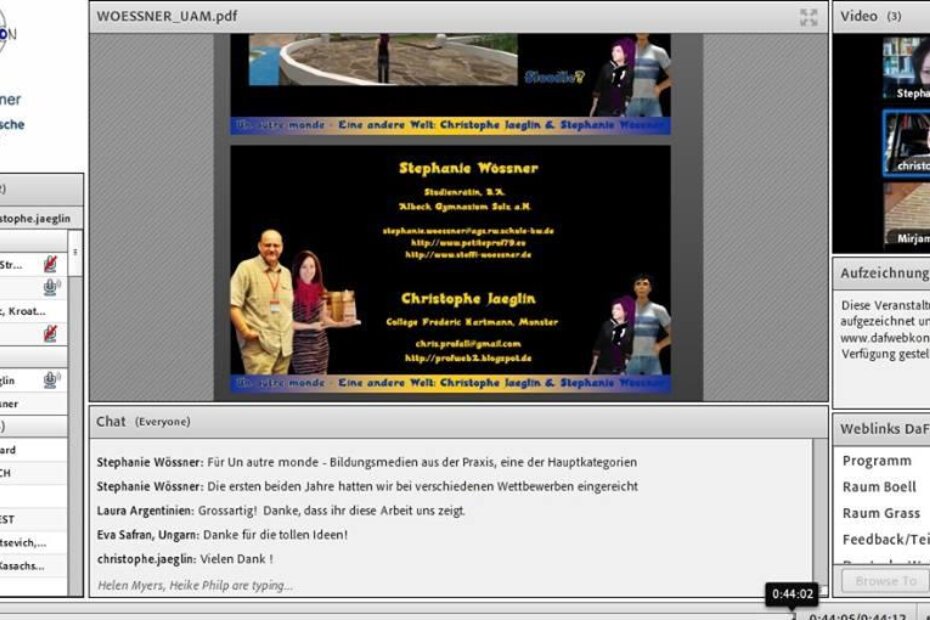Open the Programm weblink

(x=876, y=461)
